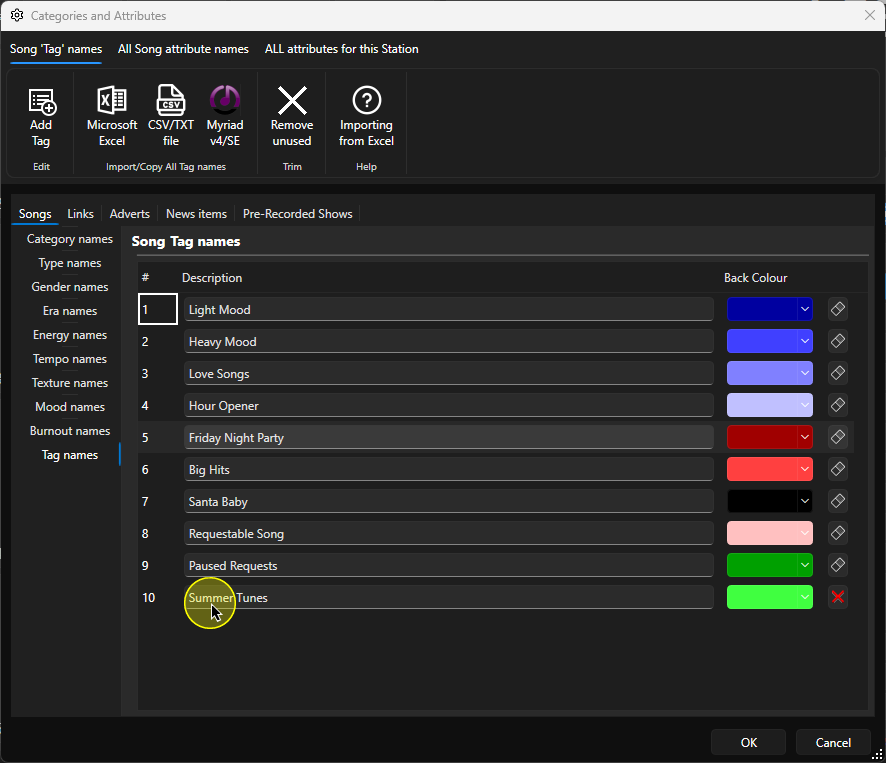The image size is (886, 763).
Task: Select Category names in sidebar
Action: (70, 239)
